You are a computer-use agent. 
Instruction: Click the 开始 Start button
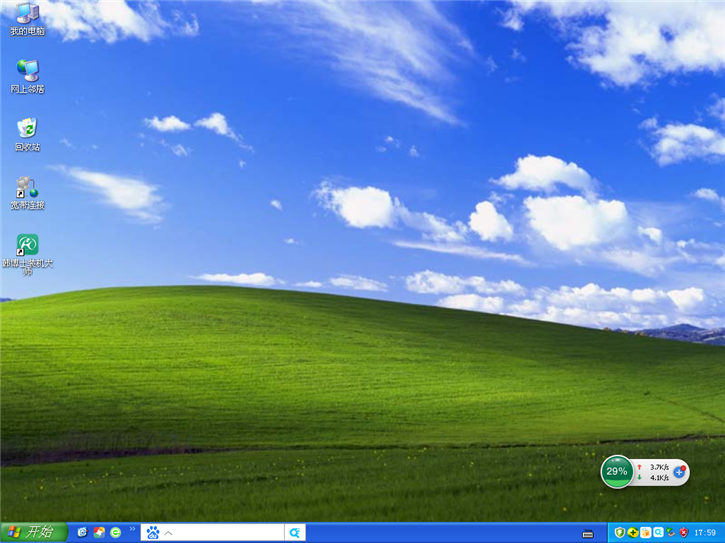[x=34, y=532]
